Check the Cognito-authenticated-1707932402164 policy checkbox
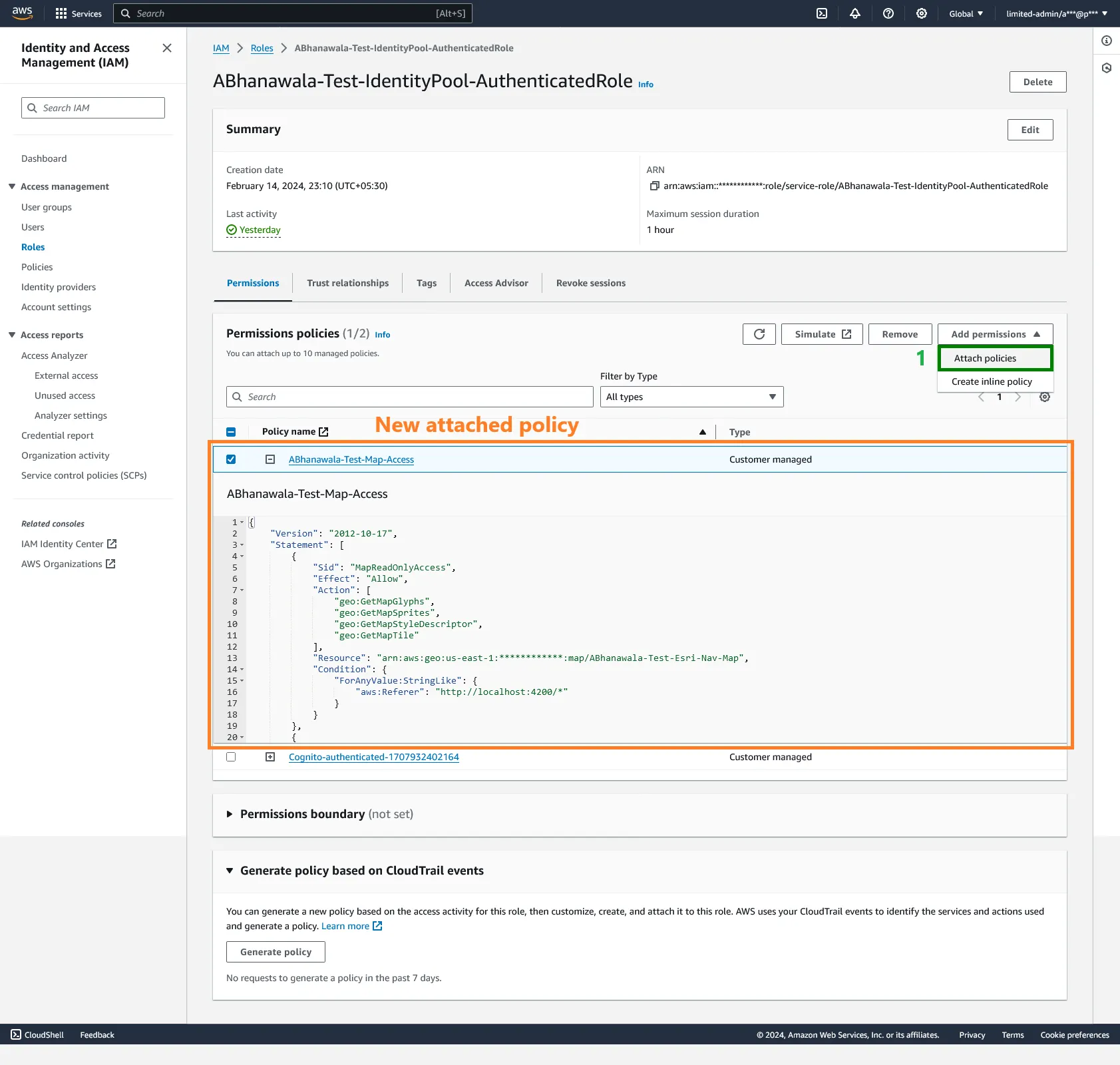1120x1065 pixels. pos(231,757)
